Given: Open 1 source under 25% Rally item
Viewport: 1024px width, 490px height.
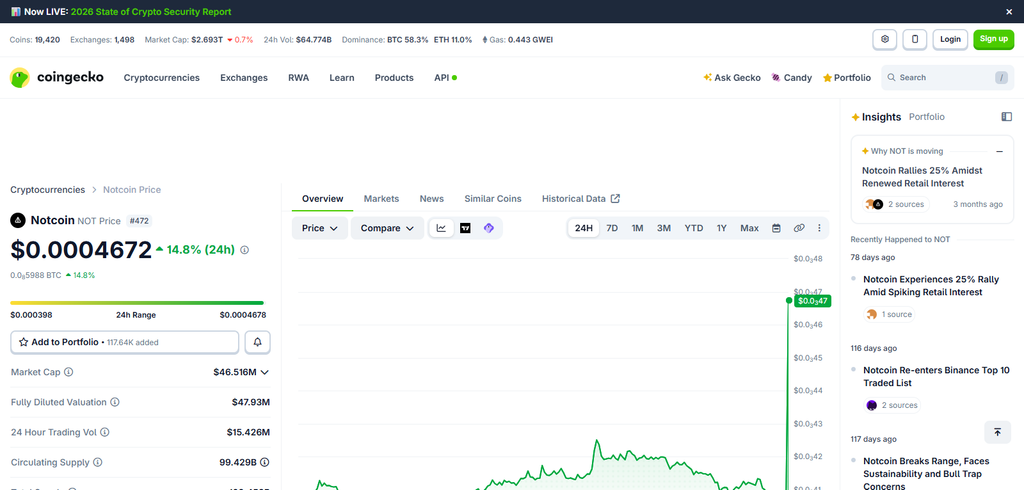Looking at the screenshot, I should tap(888, 314).
